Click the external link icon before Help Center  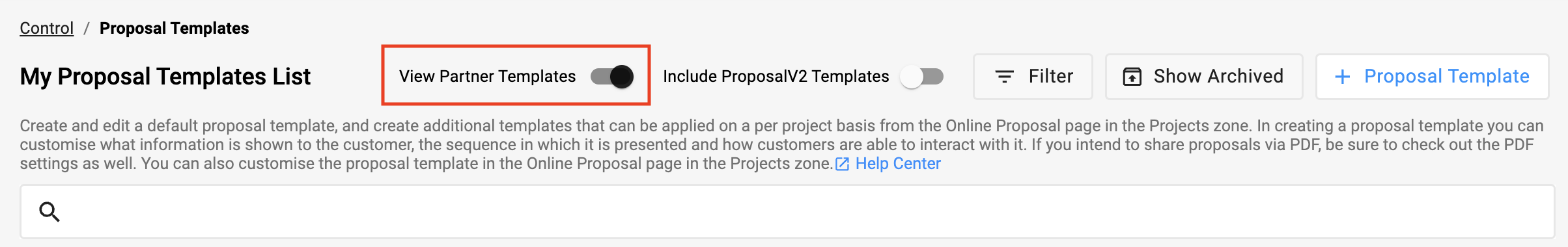843,164
